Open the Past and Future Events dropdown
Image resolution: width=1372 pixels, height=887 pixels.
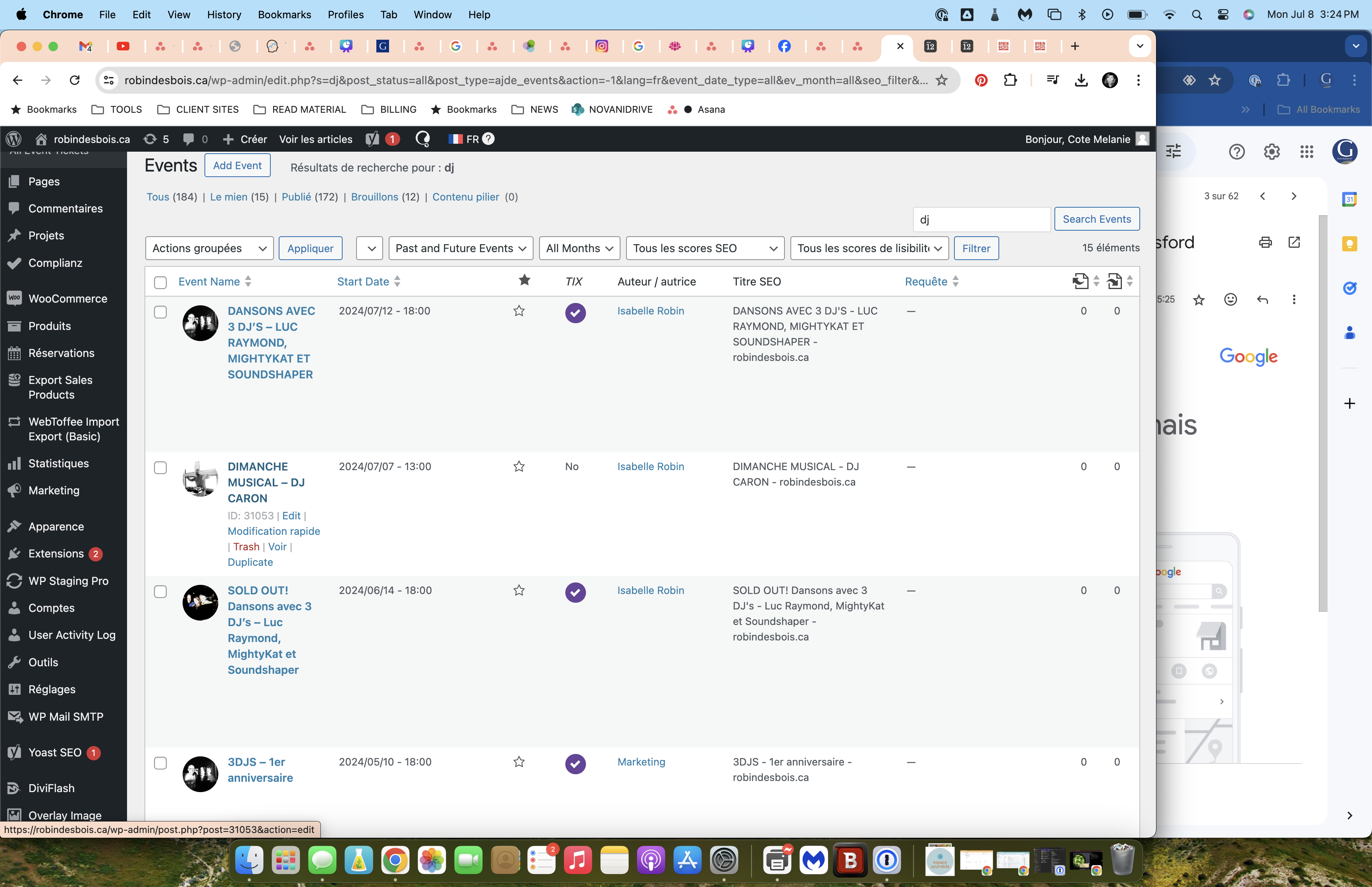[461, 248]
